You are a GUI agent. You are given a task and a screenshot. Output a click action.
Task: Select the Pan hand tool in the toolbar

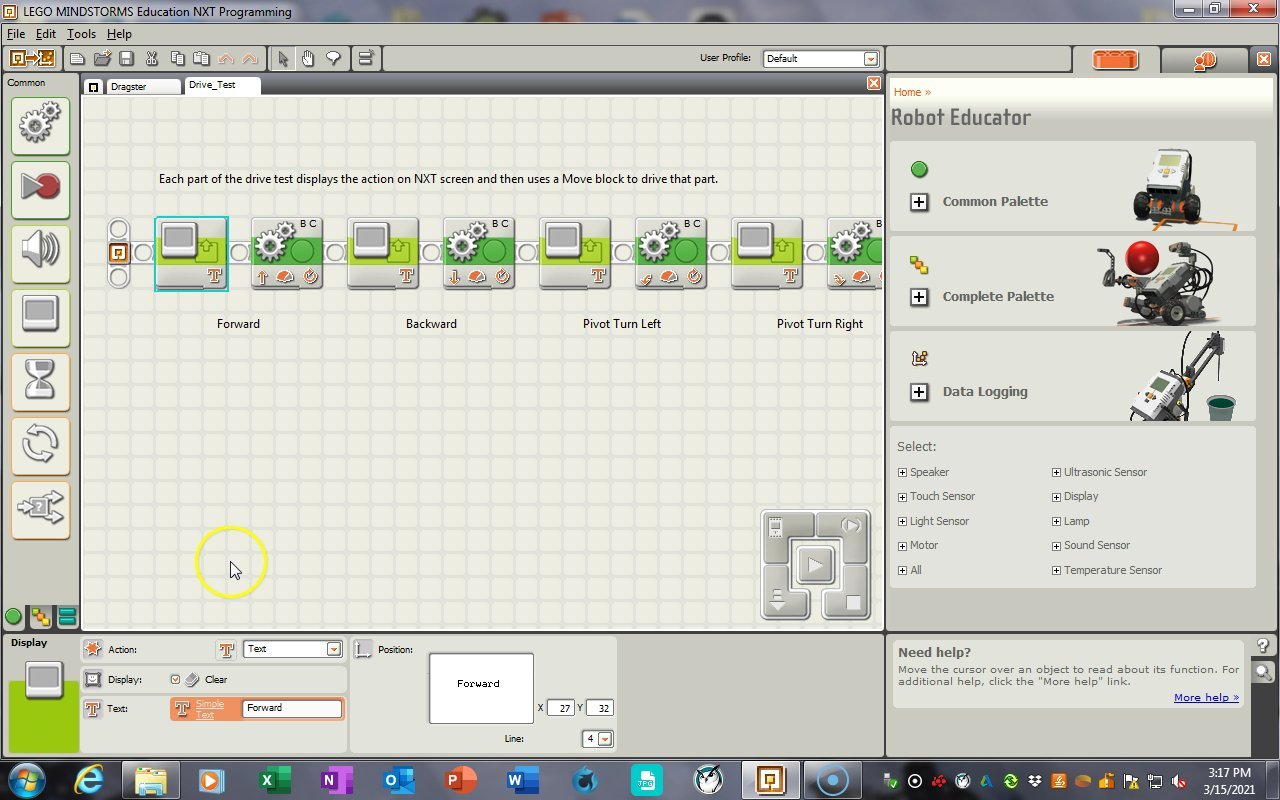click(310, 58)
